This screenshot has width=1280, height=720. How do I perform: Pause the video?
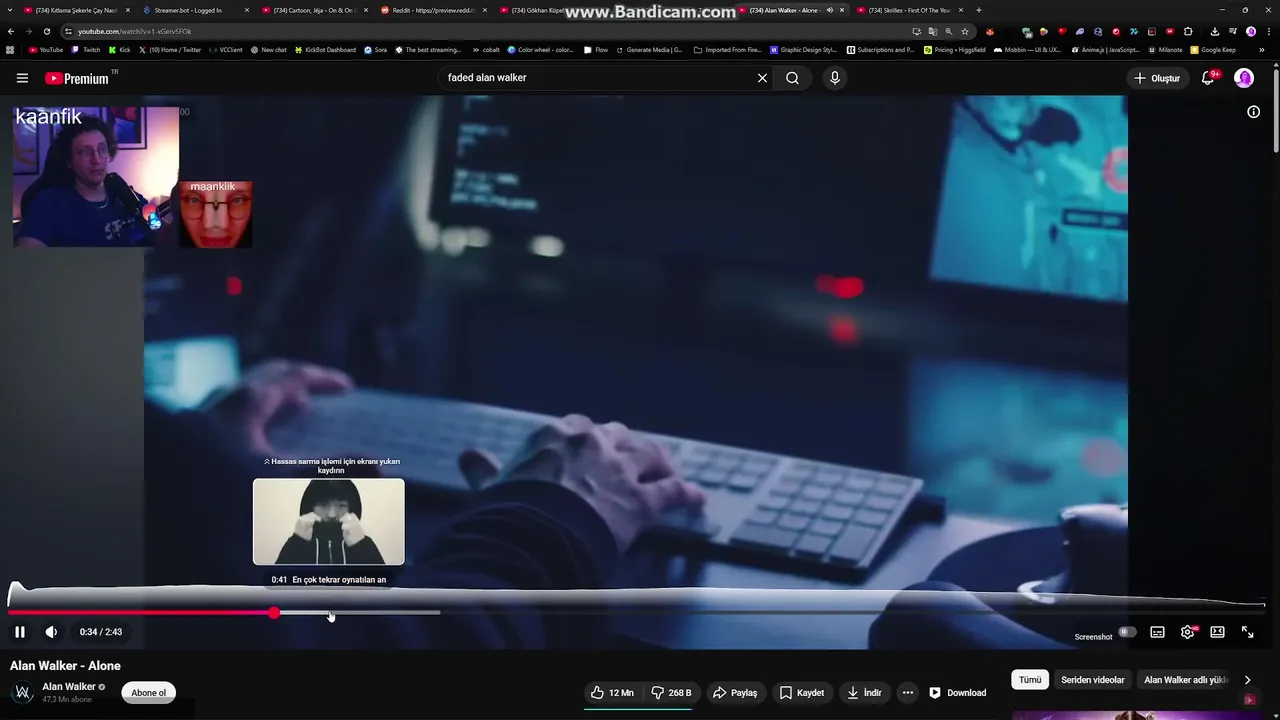pyautogui.click(x=20, y=632)
